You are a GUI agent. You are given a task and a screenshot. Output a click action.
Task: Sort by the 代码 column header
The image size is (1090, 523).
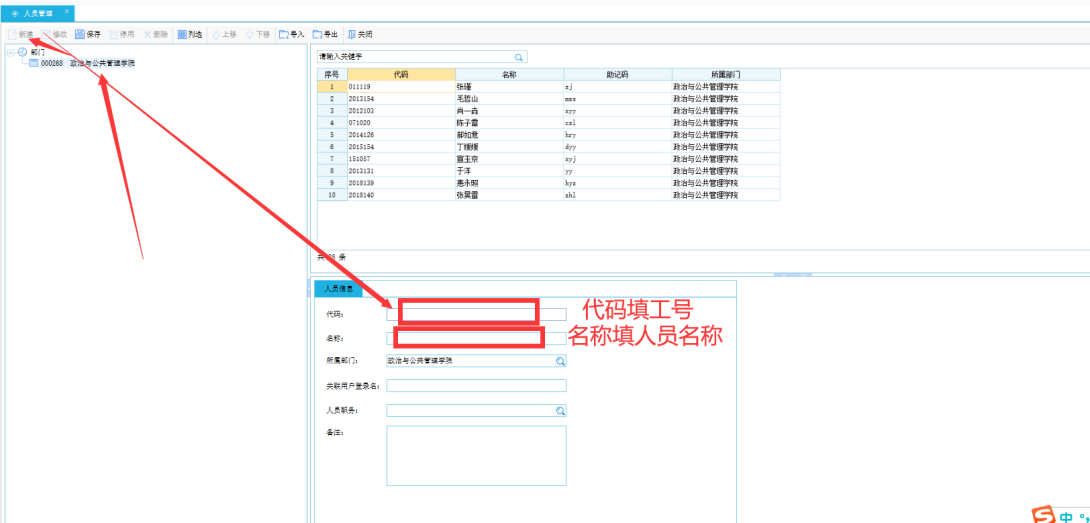click(x=401, y=74)
